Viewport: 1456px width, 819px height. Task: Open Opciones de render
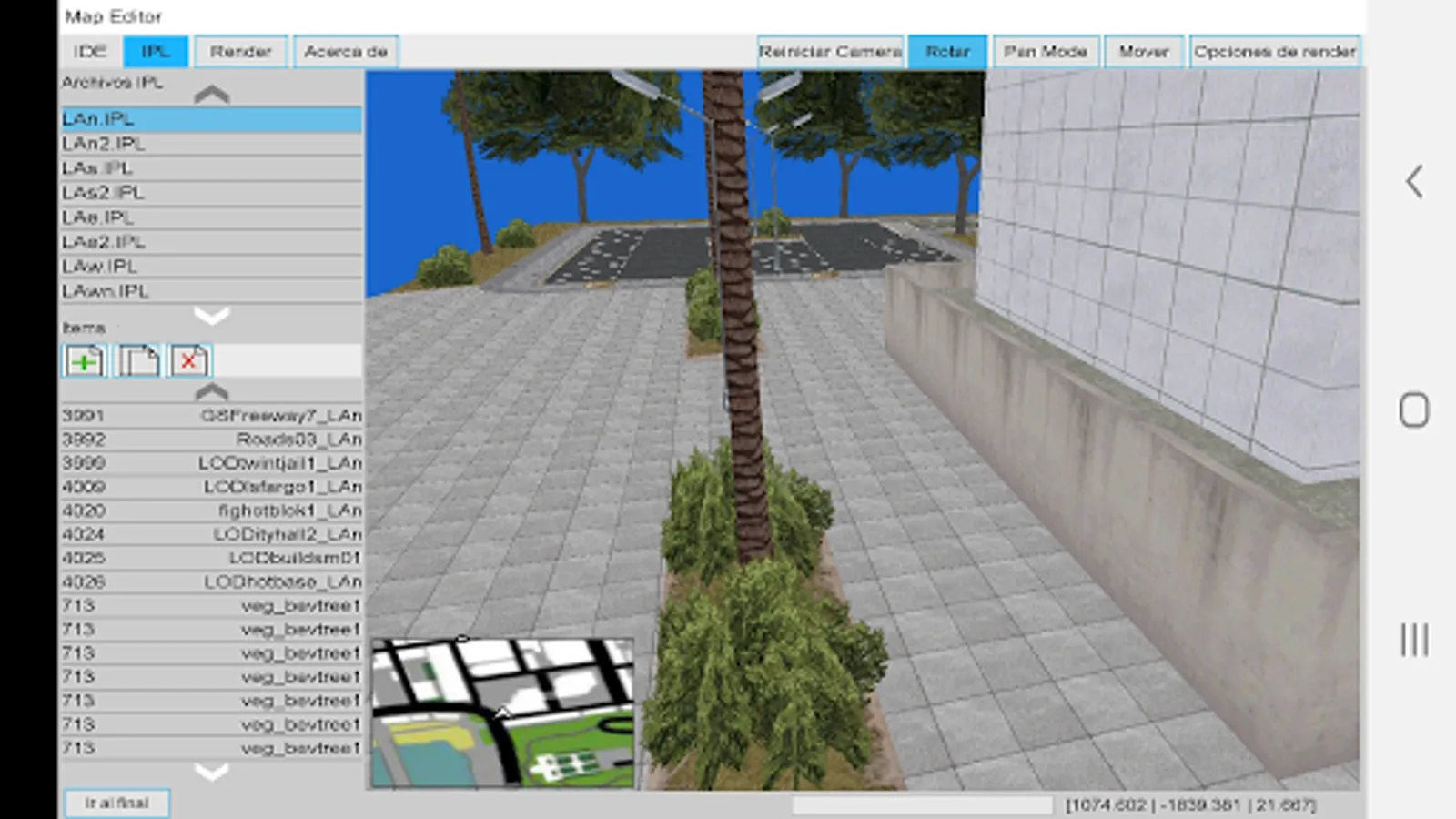[1275, 52]
